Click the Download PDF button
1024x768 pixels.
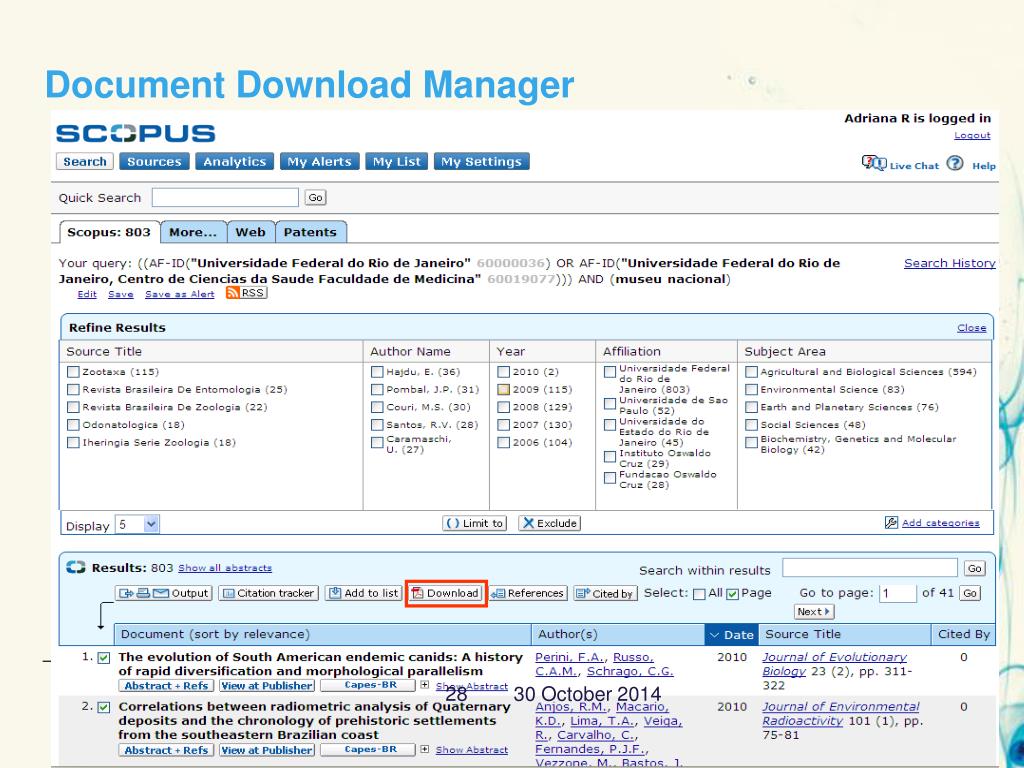(446, 593)
